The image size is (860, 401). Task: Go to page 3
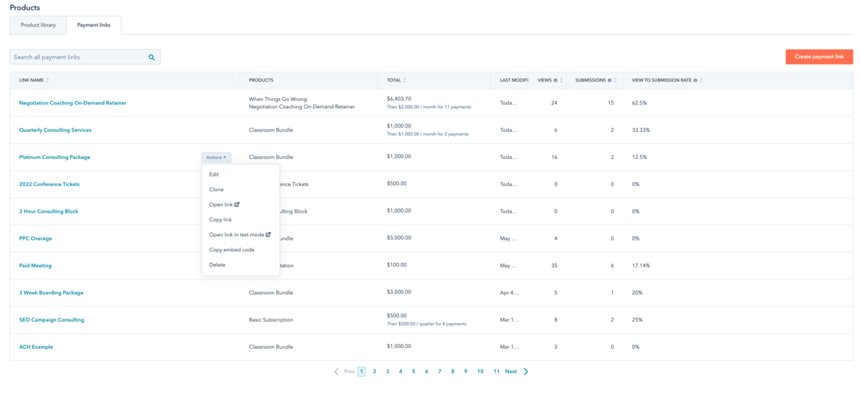point(387,371)
